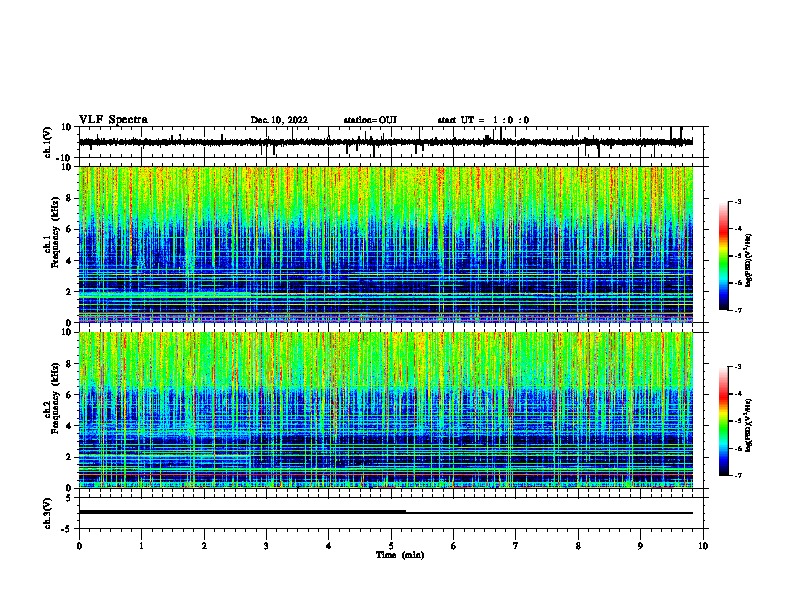Click the ch.1 spectrogram panel
This screenshot has width=792, height=612.
pos(385,244)
